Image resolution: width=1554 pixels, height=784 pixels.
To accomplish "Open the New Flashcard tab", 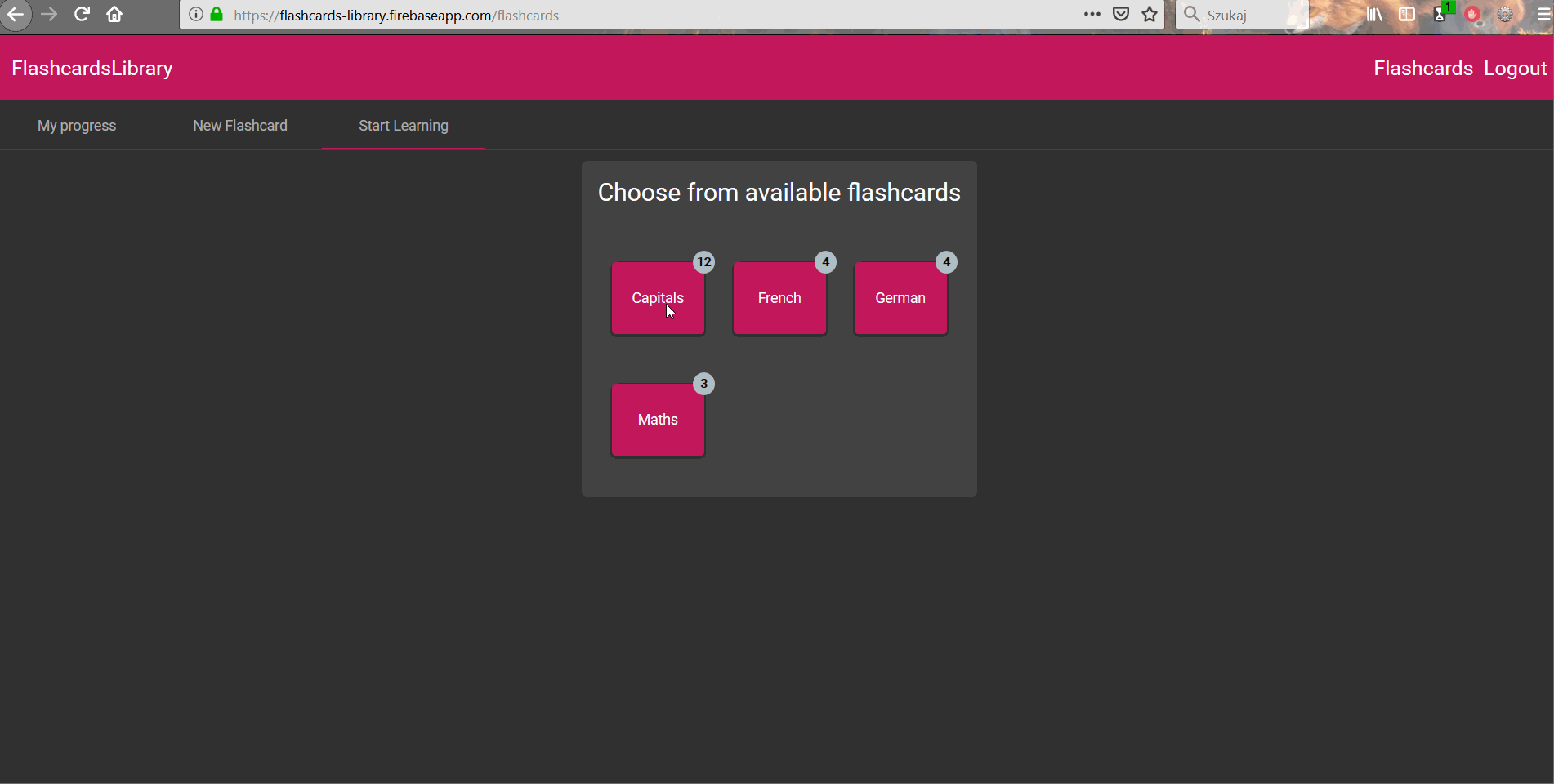I will pos(240,125).
